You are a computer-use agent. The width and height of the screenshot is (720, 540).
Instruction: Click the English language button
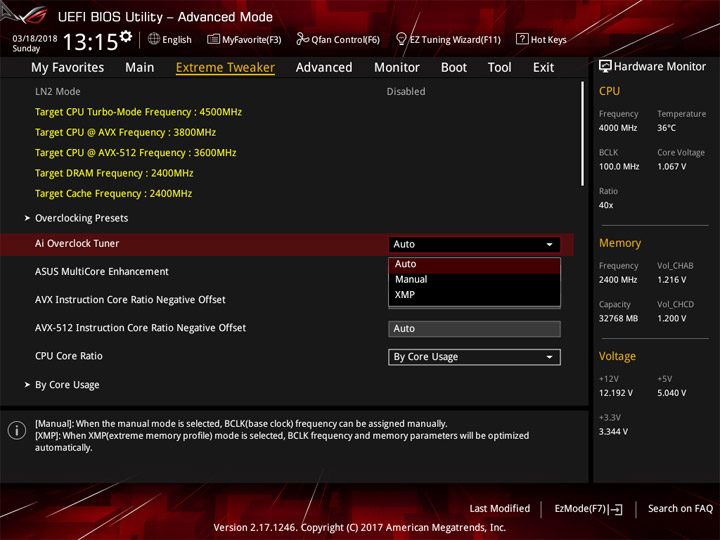tap(177, 39)
